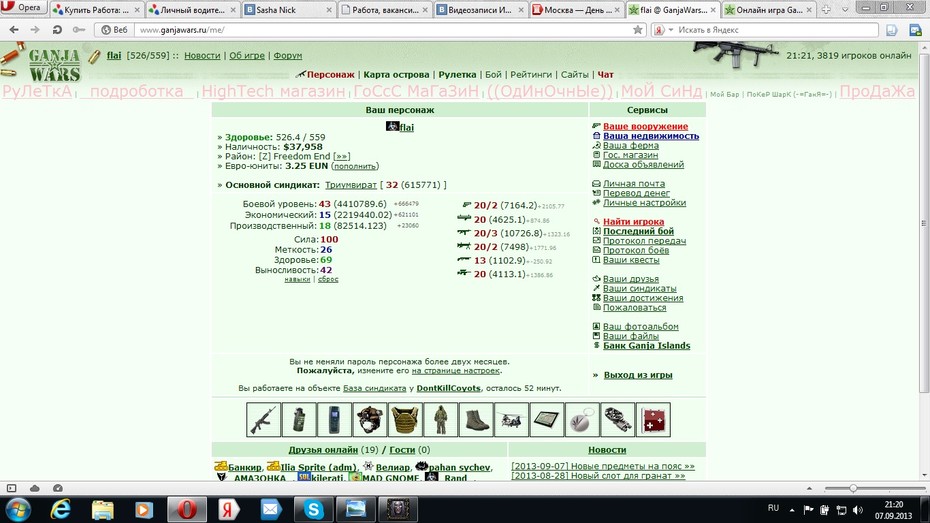Click 'Выход из игры' to log out
This screenshot has height=523, width=930.
pyautogui.click(x=638, y=375)
